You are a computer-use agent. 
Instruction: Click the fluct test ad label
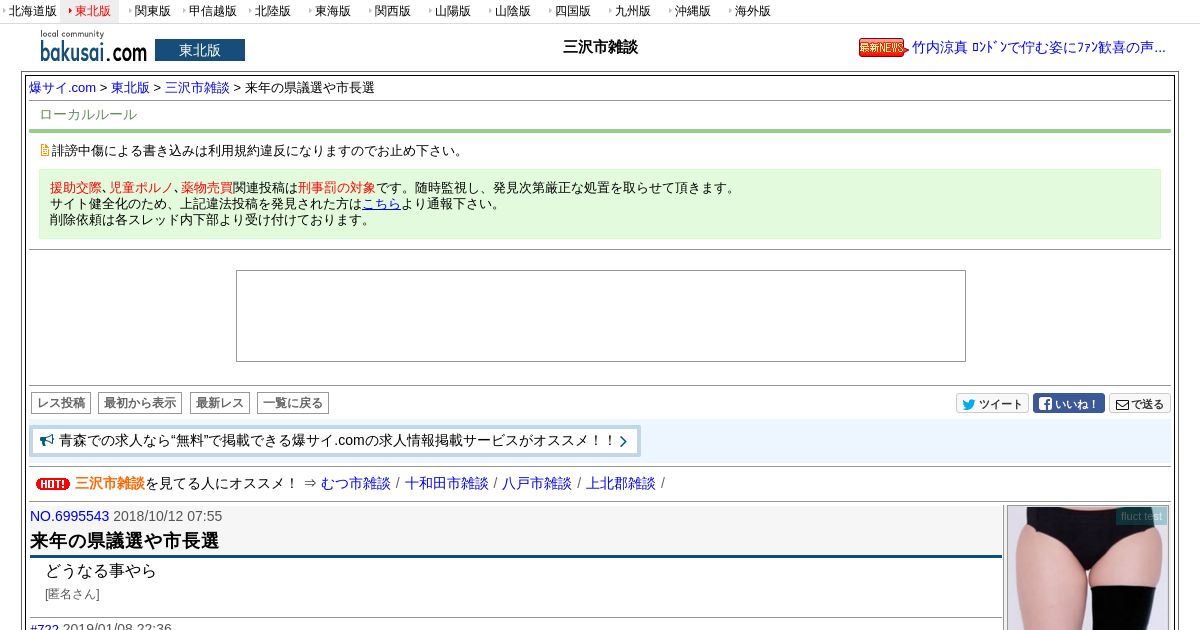(1141, 516)
